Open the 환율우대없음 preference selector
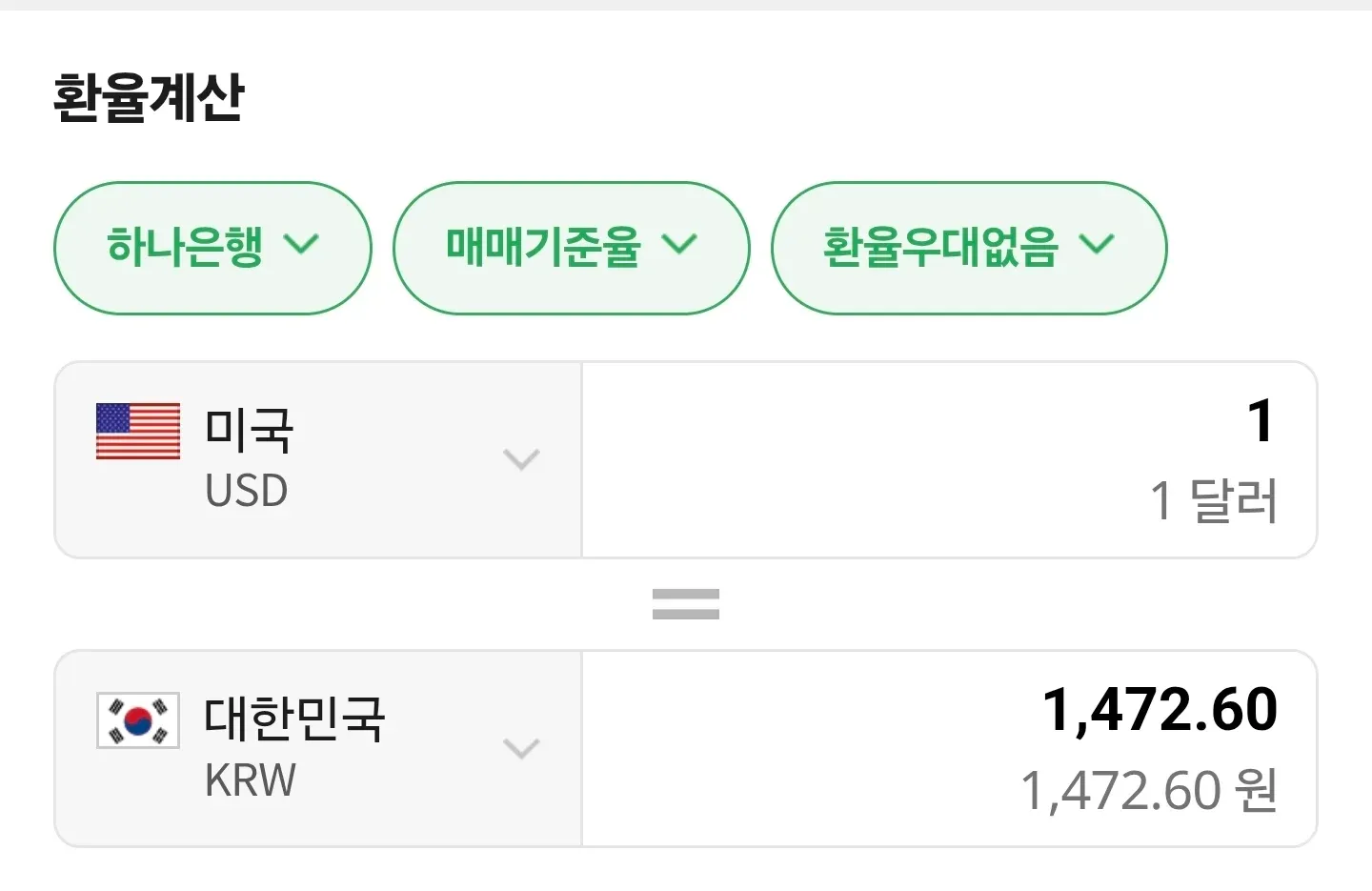1372x891 pixels. (x=968, y=247)
